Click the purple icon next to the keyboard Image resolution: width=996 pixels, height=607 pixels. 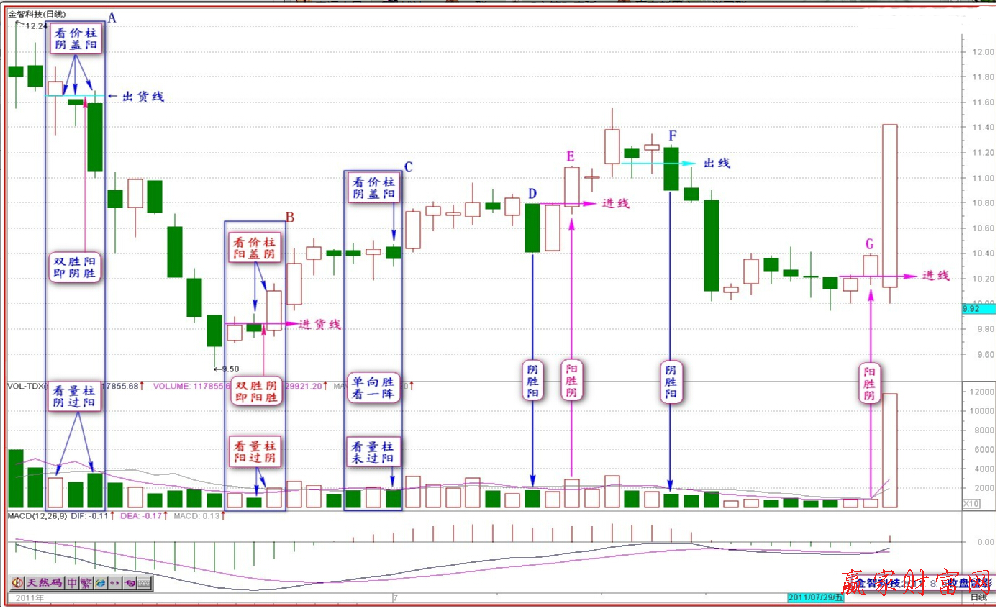pos(130,582)
